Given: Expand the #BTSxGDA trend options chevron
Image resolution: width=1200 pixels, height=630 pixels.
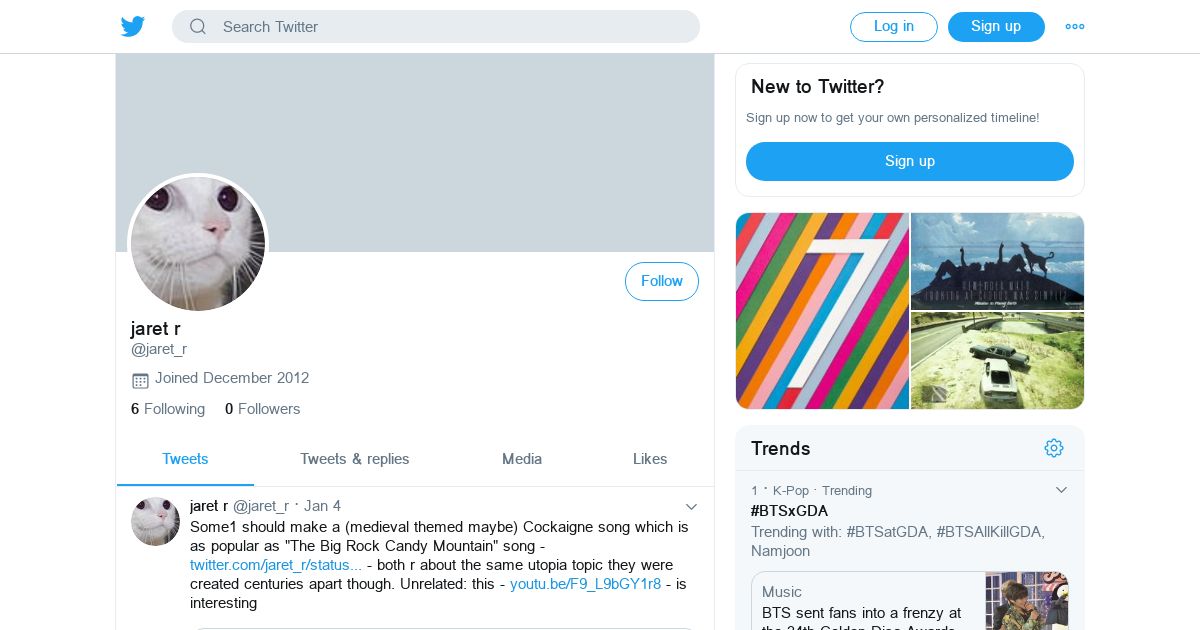Looking at the screenshot, I should (1062, 490).
